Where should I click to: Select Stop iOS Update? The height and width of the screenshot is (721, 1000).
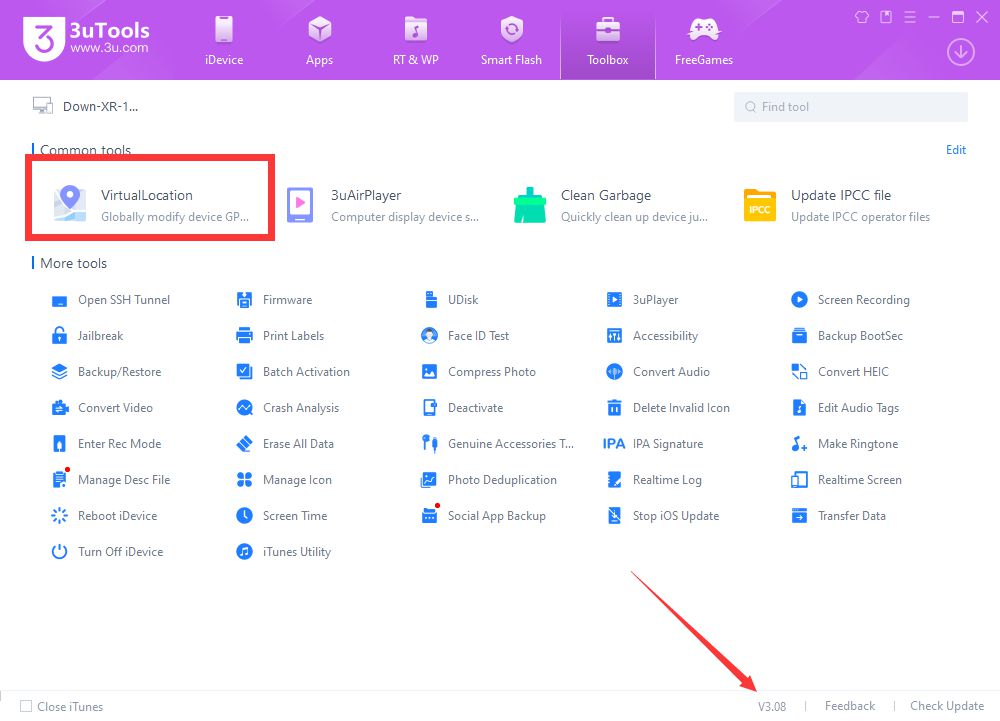tap(663, 516)
